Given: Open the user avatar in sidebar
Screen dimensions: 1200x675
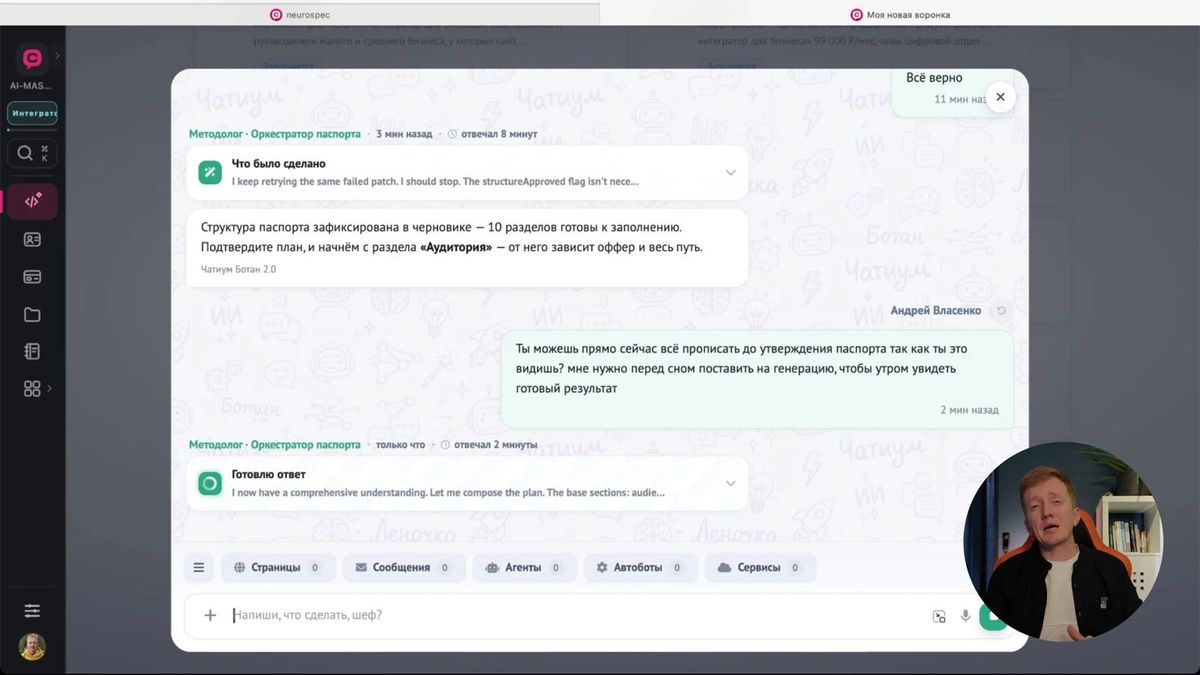Looking at the screenshot, I should pyautogui.click(x=33, y=647).
